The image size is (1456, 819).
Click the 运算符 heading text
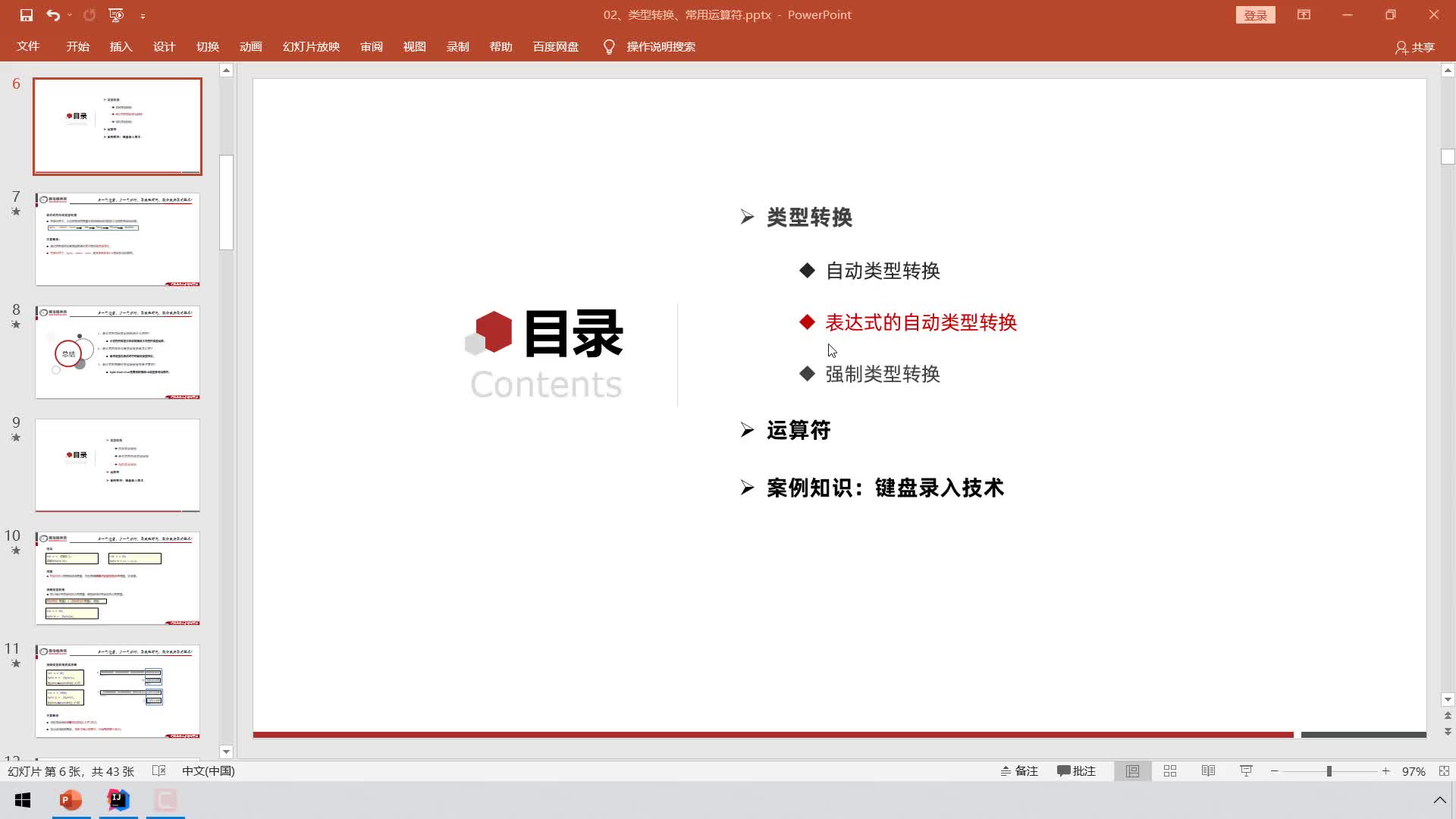pos(799,431)
